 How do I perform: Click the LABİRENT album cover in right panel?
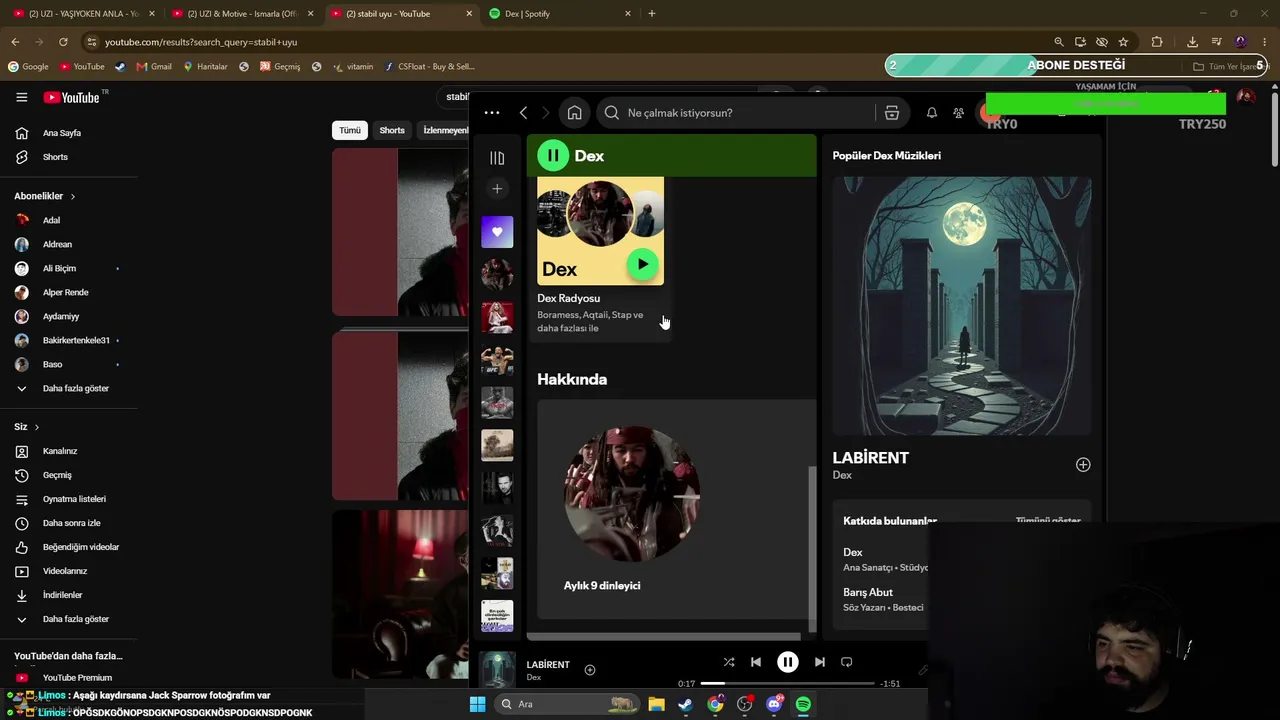(962, 306)
